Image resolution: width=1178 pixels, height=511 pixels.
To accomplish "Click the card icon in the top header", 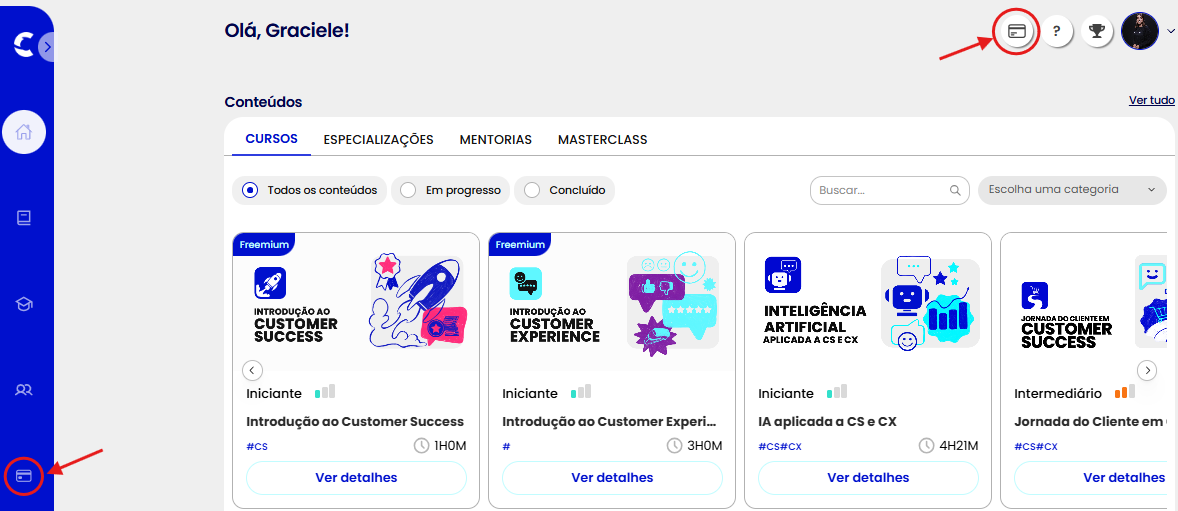I will [x=1016, y=32].
